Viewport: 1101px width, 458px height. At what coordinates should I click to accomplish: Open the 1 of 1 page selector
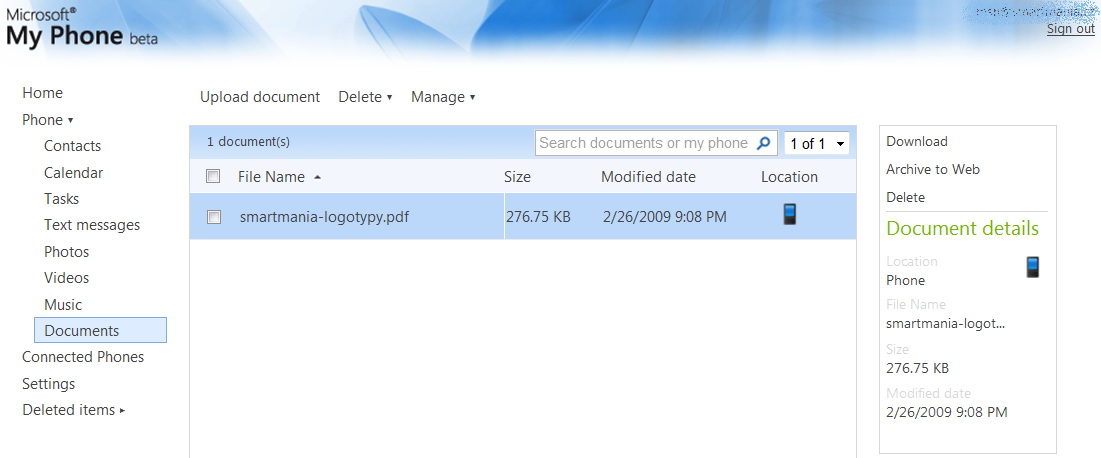[817, 143]
